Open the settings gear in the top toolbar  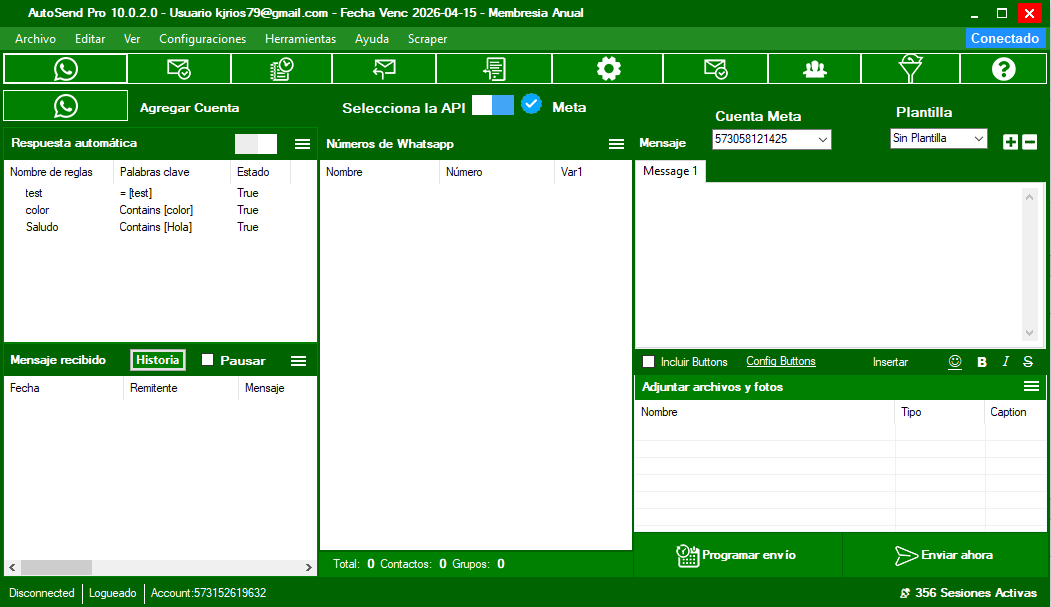tap(608, 69)
